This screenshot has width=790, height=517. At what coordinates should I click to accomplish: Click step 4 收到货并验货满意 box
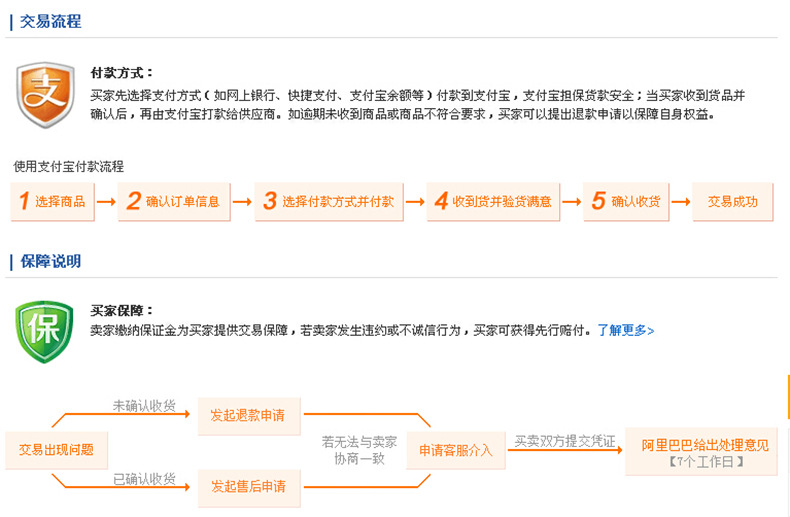pos(492,201)
